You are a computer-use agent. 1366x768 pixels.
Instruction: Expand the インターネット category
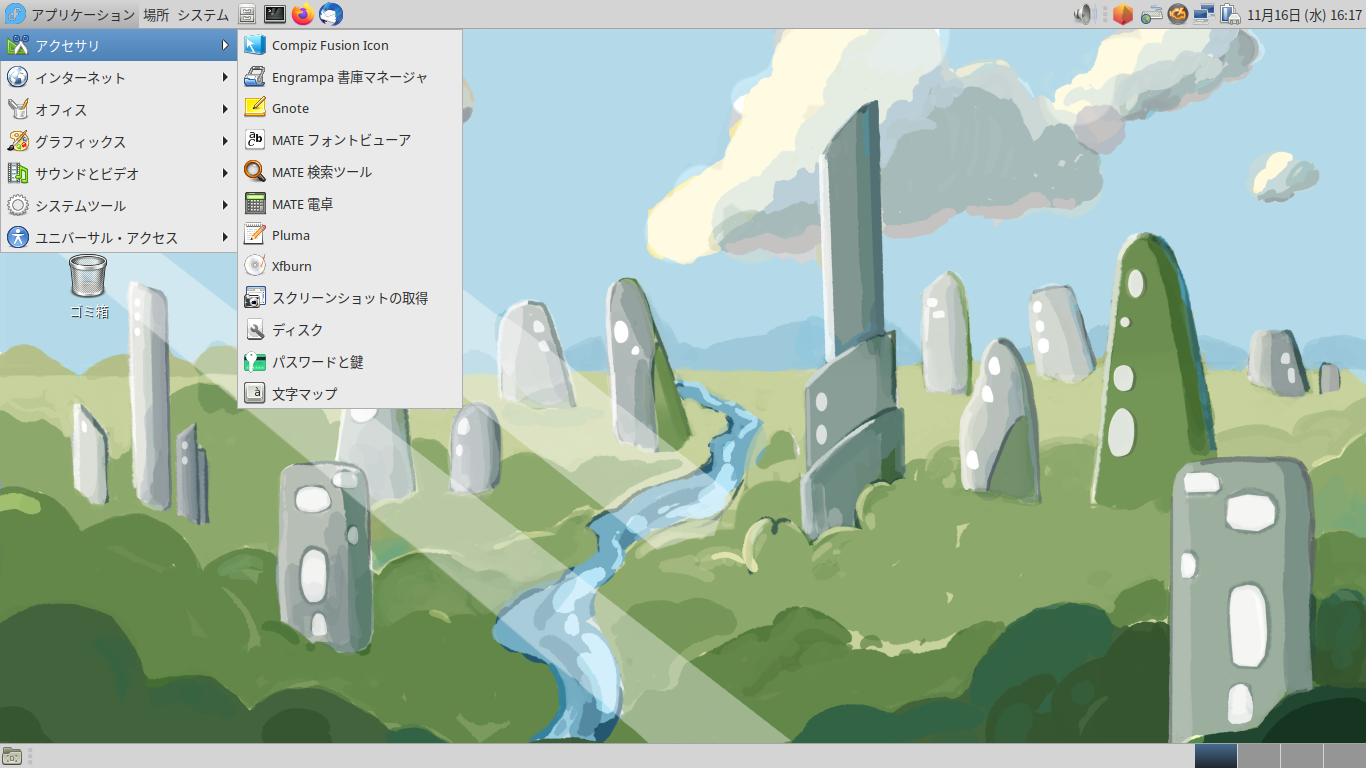(x=119, y=78)
